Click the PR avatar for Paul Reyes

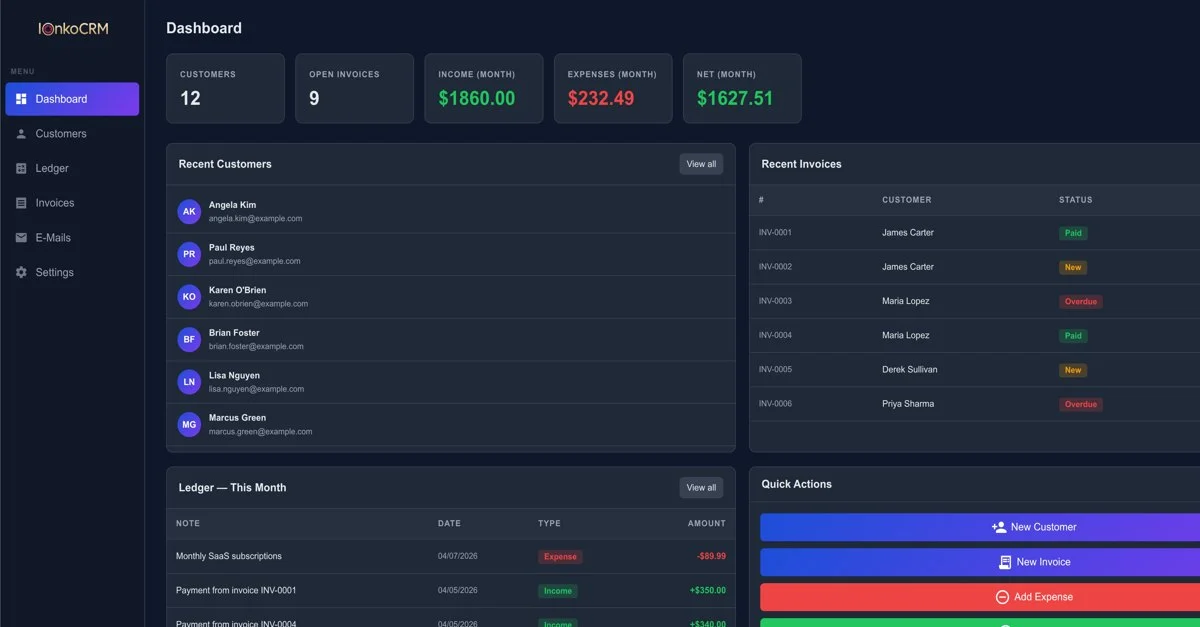point(189,254)
